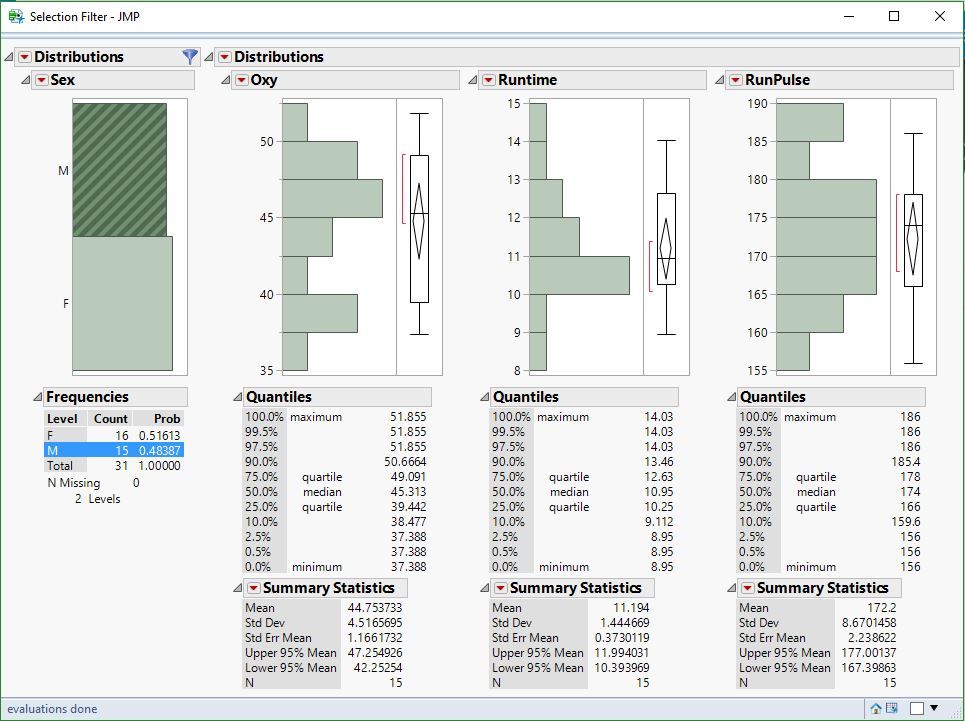Image resolution: width=965 pixels, height=721 pixels.
Task: Collapse the Sex outline
Action: point(25,80)
